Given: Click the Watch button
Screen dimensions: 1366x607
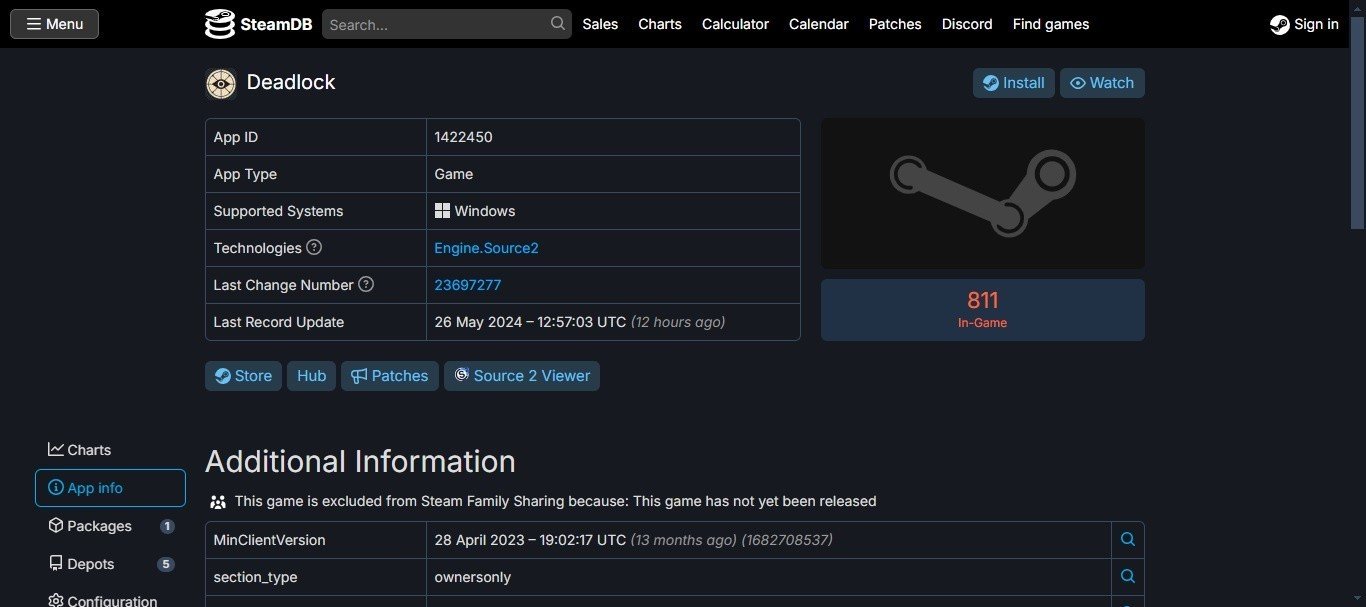Looking at the screenshot, I should coord(1102,83).
